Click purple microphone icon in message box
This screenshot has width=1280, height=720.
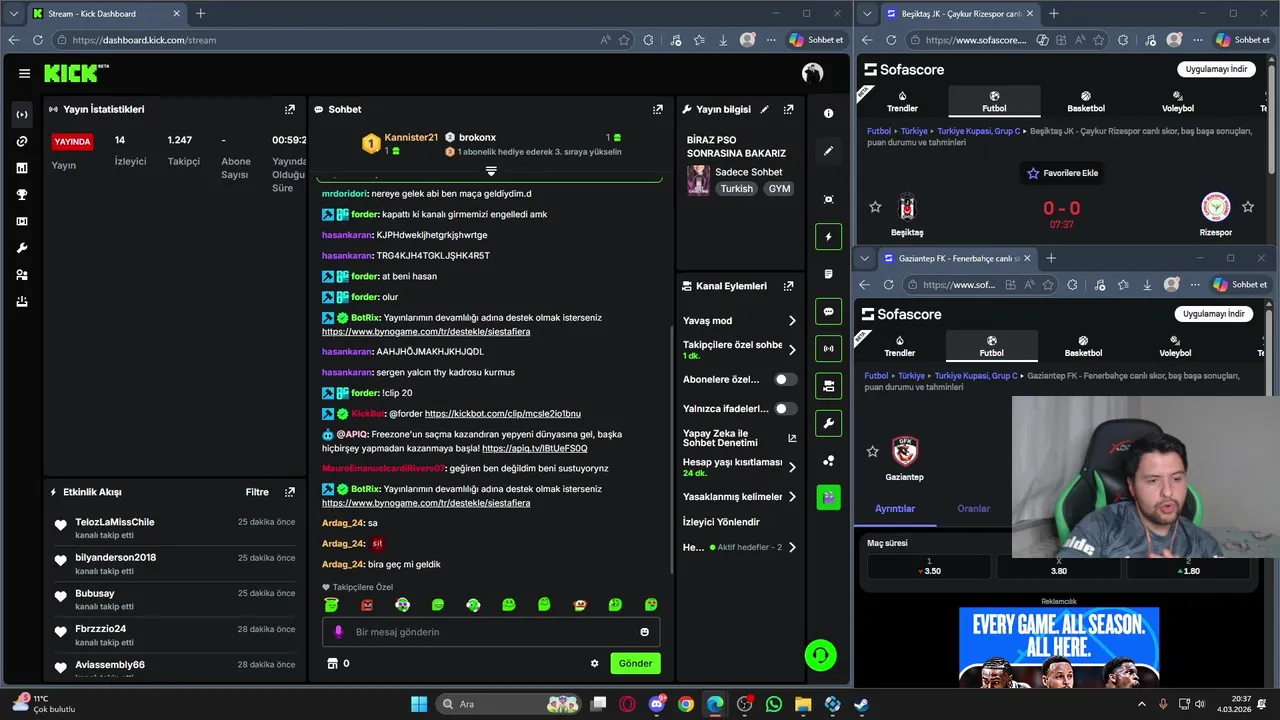point(338,632)
